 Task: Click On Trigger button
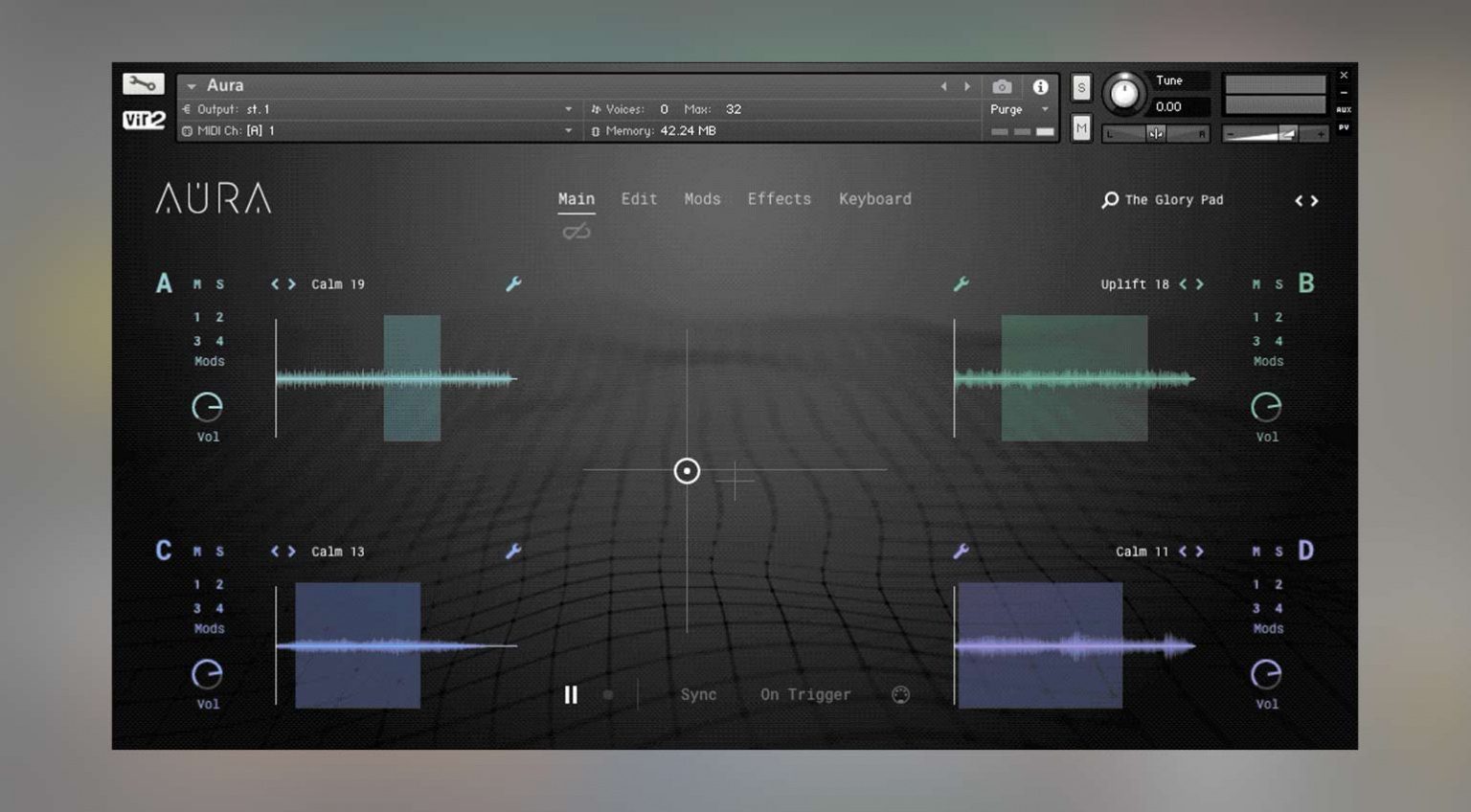tap(805, 695)
